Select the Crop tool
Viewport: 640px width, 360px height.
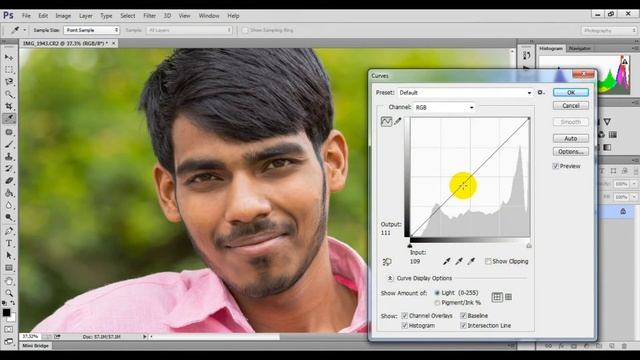point(9,106)
